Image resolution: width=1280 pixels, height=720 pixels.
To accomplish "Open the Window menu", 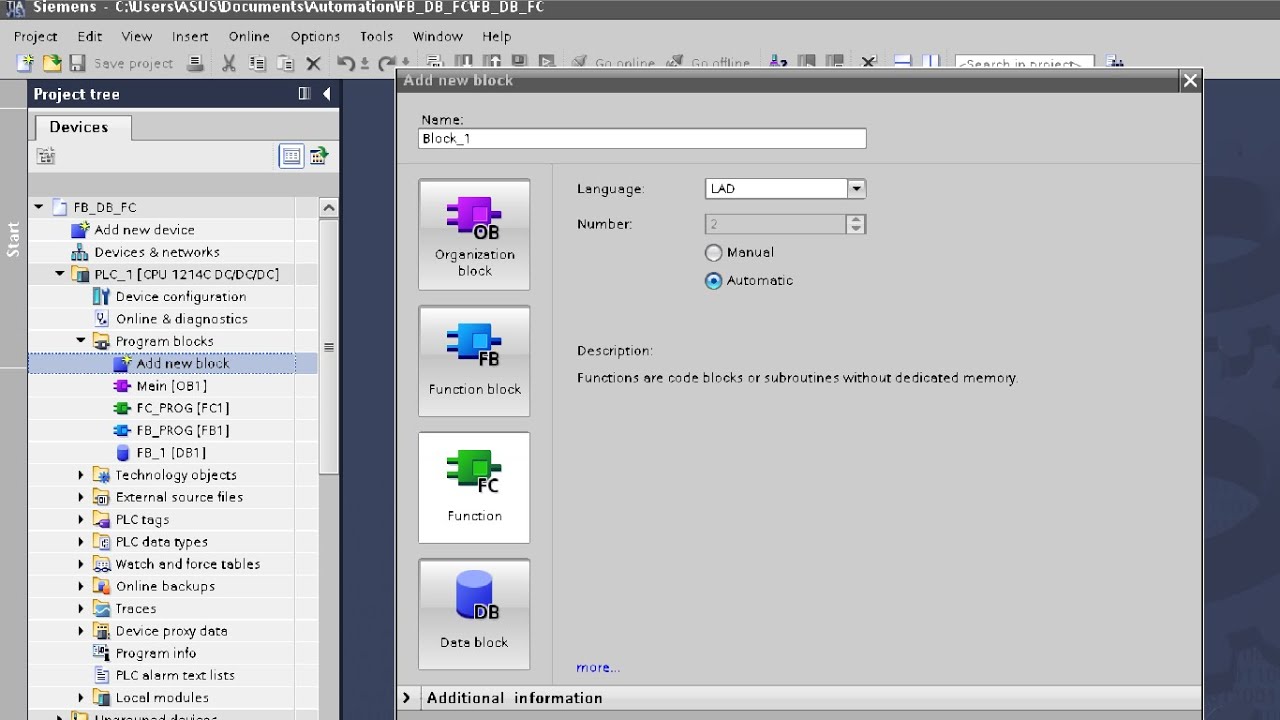I will click(438, 36).
